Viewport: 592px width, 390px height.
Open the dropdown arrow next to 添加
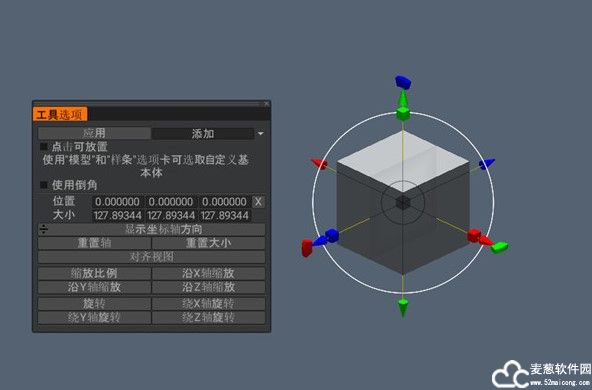tap(261, 134)
